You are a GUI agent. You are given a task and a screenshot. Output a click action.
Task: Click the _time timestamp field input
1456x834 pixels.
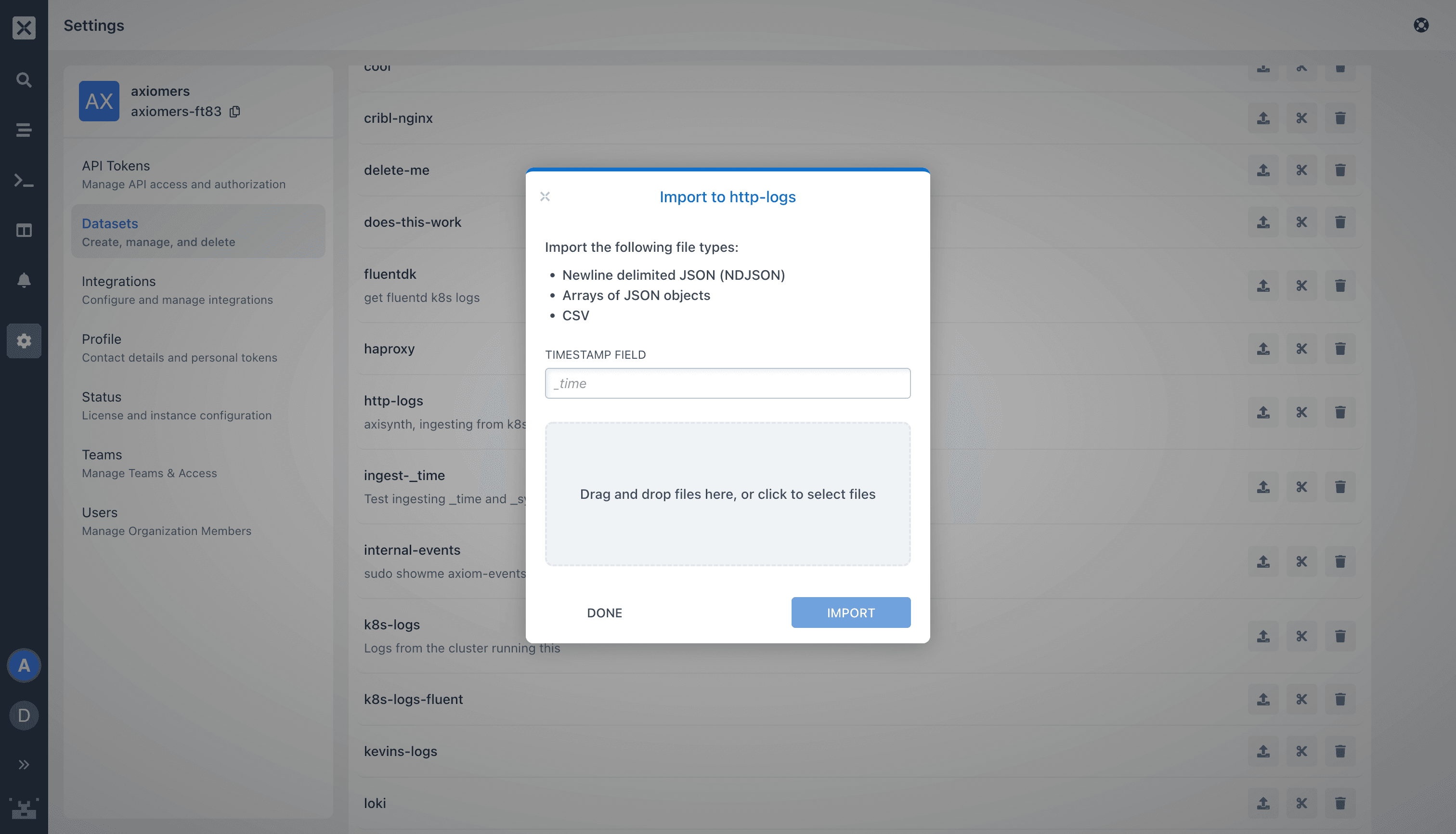pos(728,383)
